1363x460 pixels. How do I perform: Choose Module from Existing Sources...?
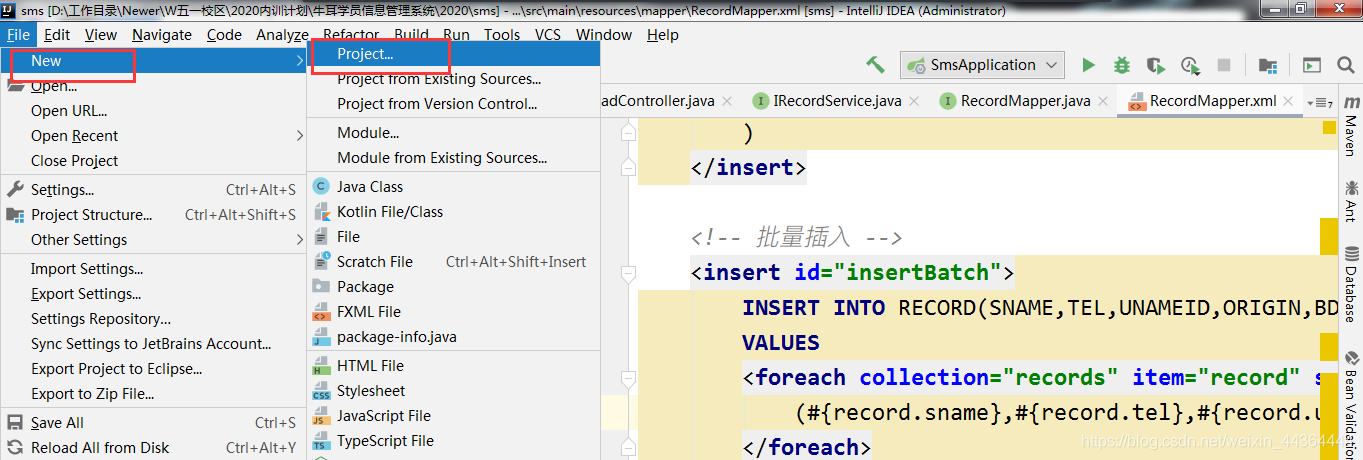[x=453, y=158]
